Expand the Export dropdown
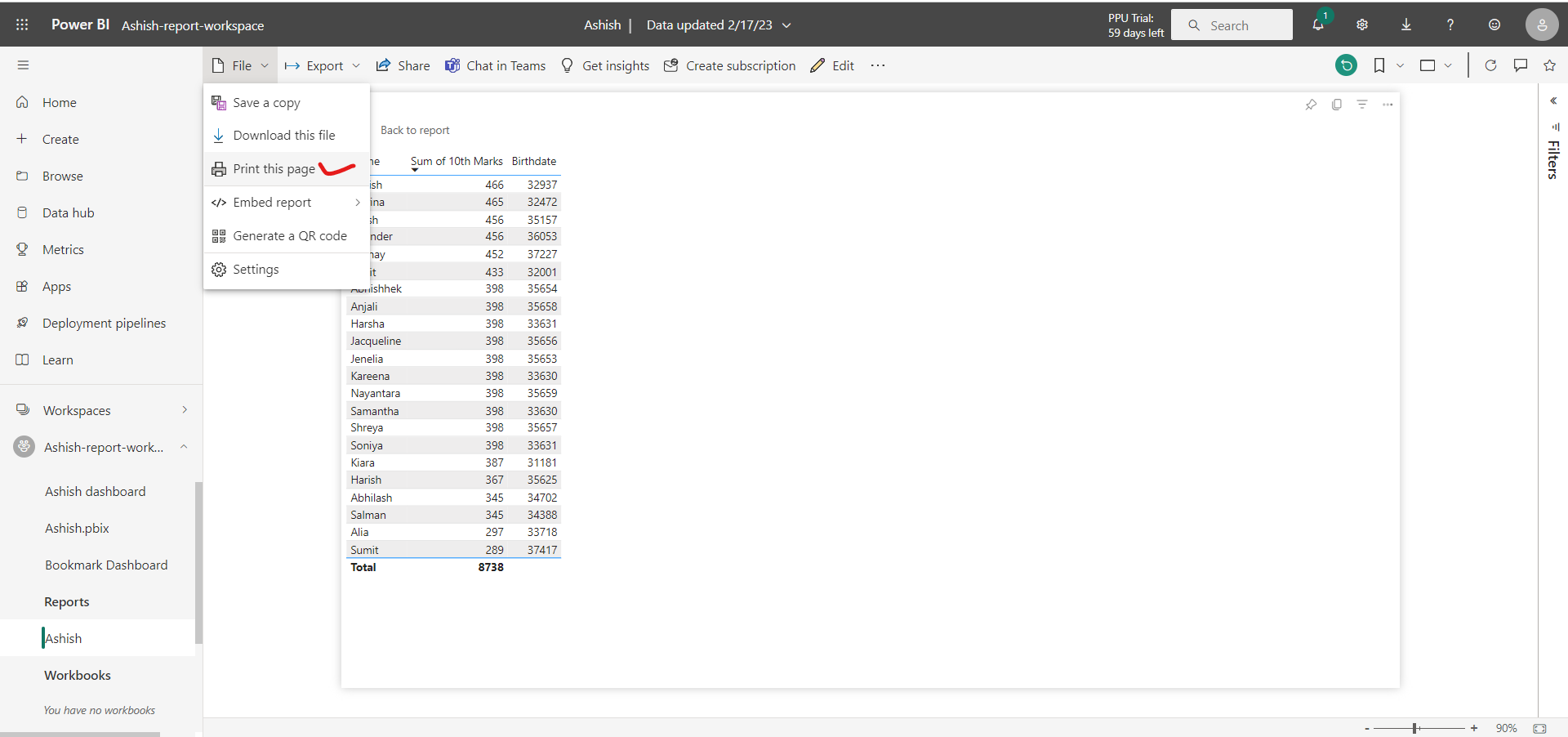Image resolution: width=1568 pixels, height=737 pixels. (x=322, y=65)
